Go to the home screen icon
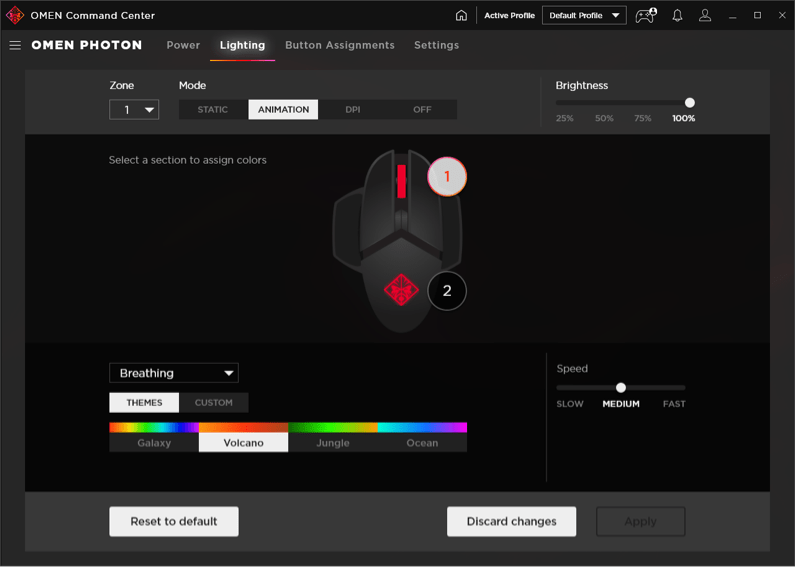Image resolution: width=795 pixels, height=567 pixels. coord(461,16)
